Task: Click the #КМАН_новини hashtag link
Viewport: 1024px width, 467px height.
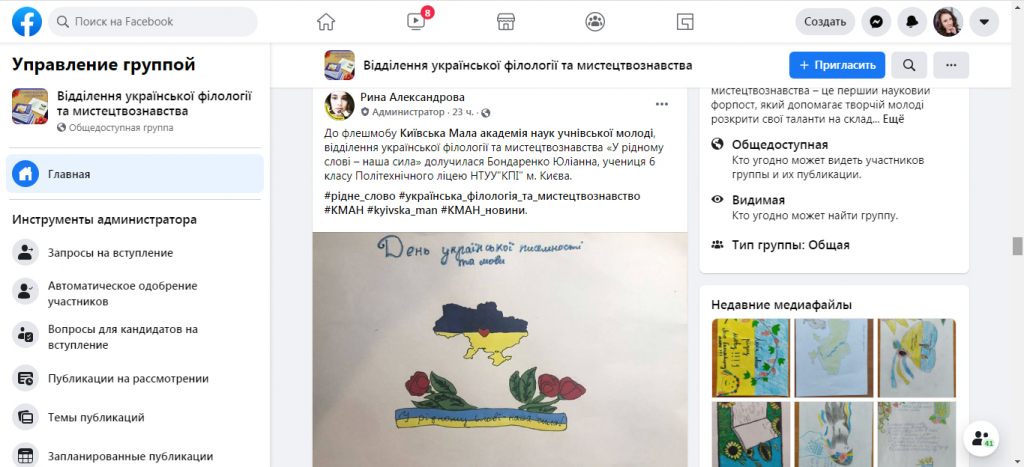Action: click(484, 210)
